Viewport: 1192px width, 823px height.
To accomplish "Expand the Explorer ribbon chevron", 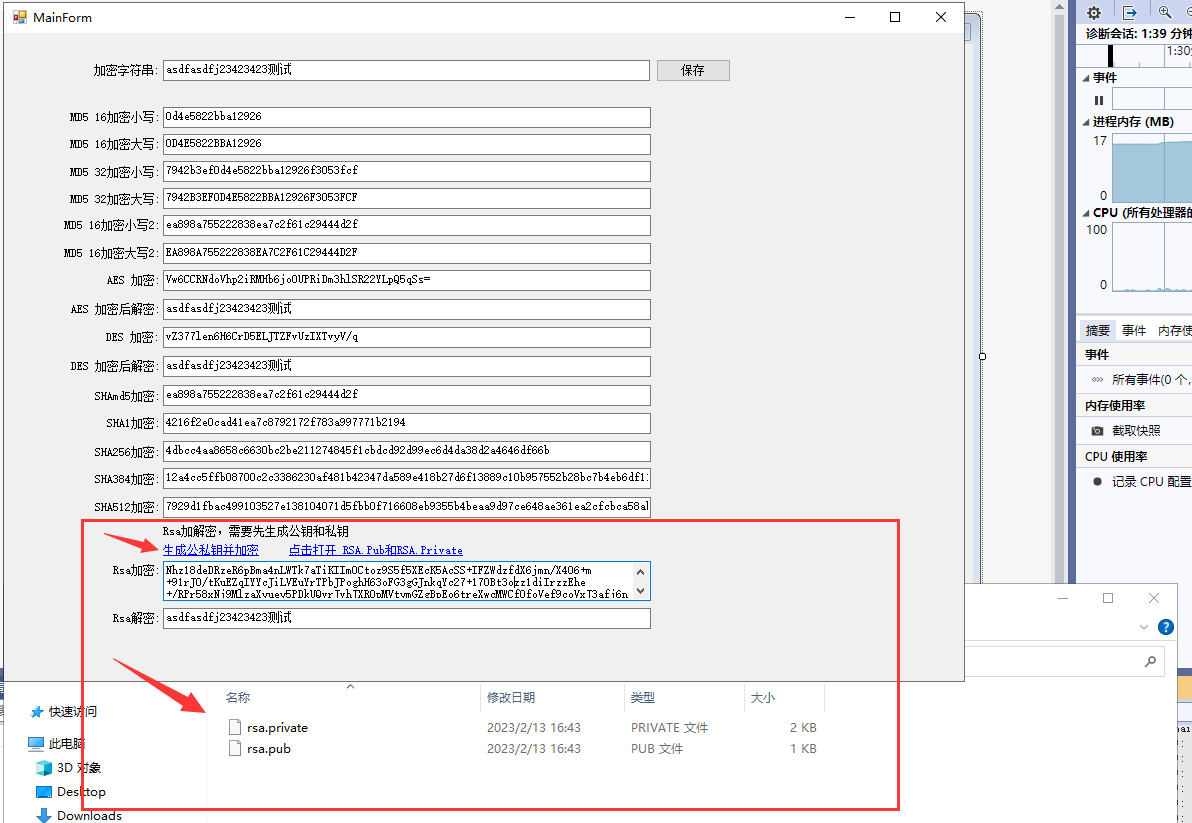I will [x=1143, y=627].
